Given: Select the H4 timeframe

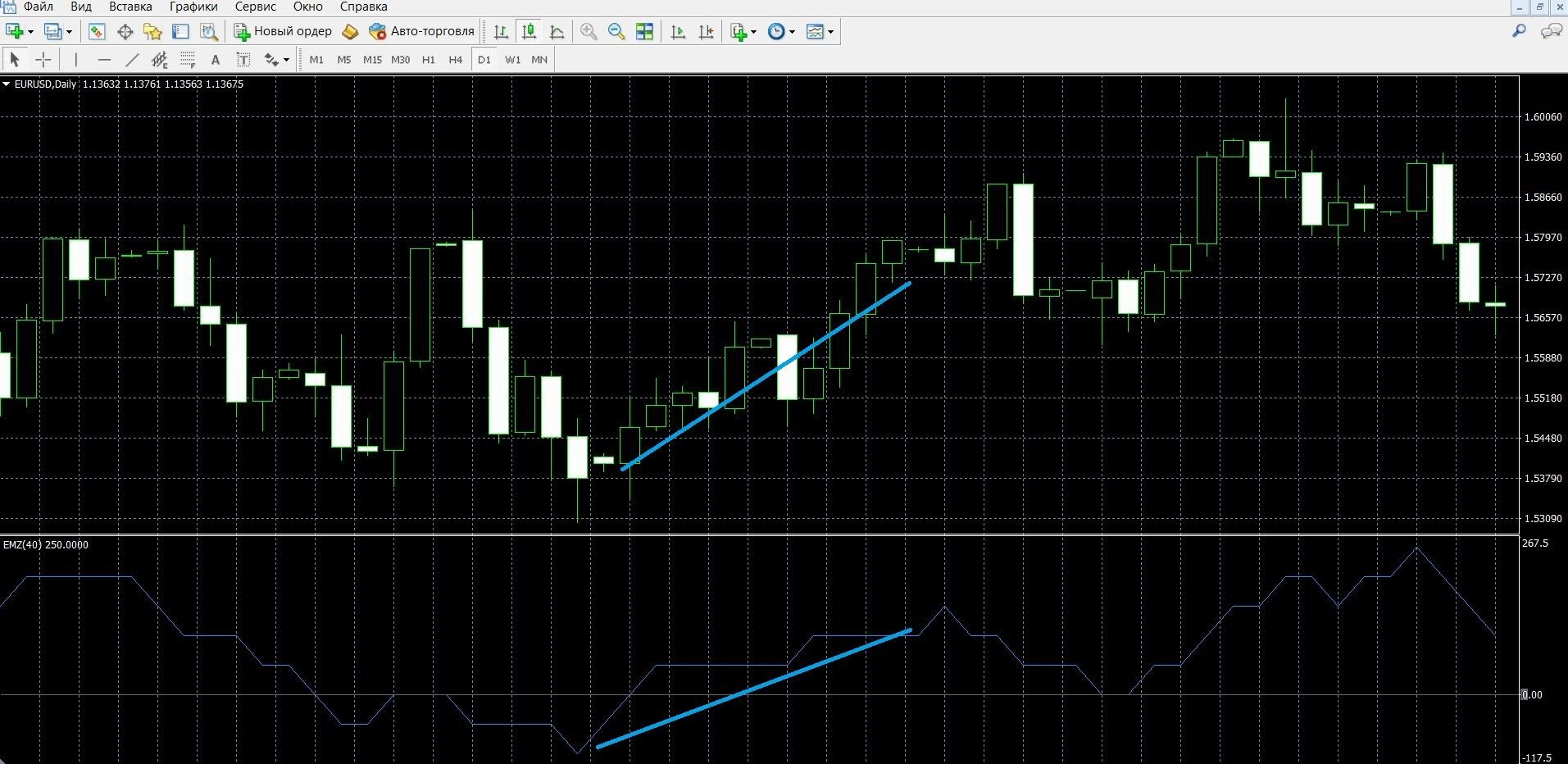Looking at the screenshot, I should pos(455,60).
